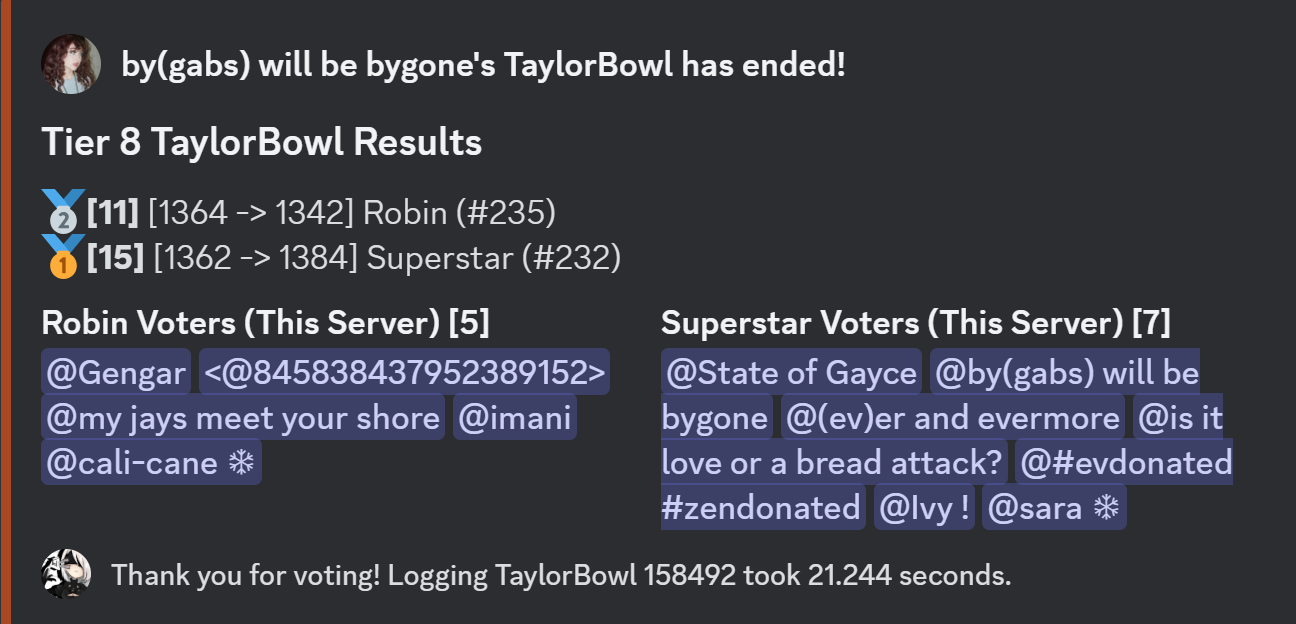Click the Tier 8 TaylorBowl Results heading

pyautogui.click(x=262, y=142)
